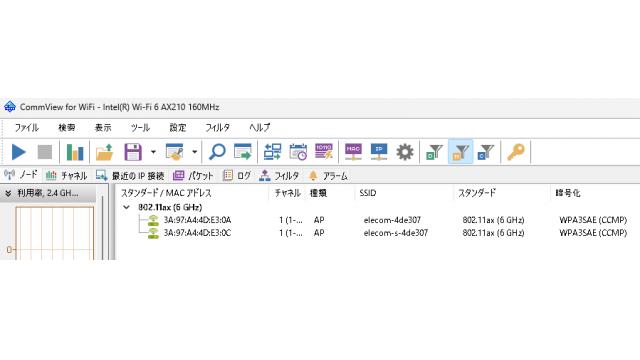Viewport: 640px width, 360px height.
Task: Toggle the highlighted orange funnel filter icon
Action: pos(460,152)
